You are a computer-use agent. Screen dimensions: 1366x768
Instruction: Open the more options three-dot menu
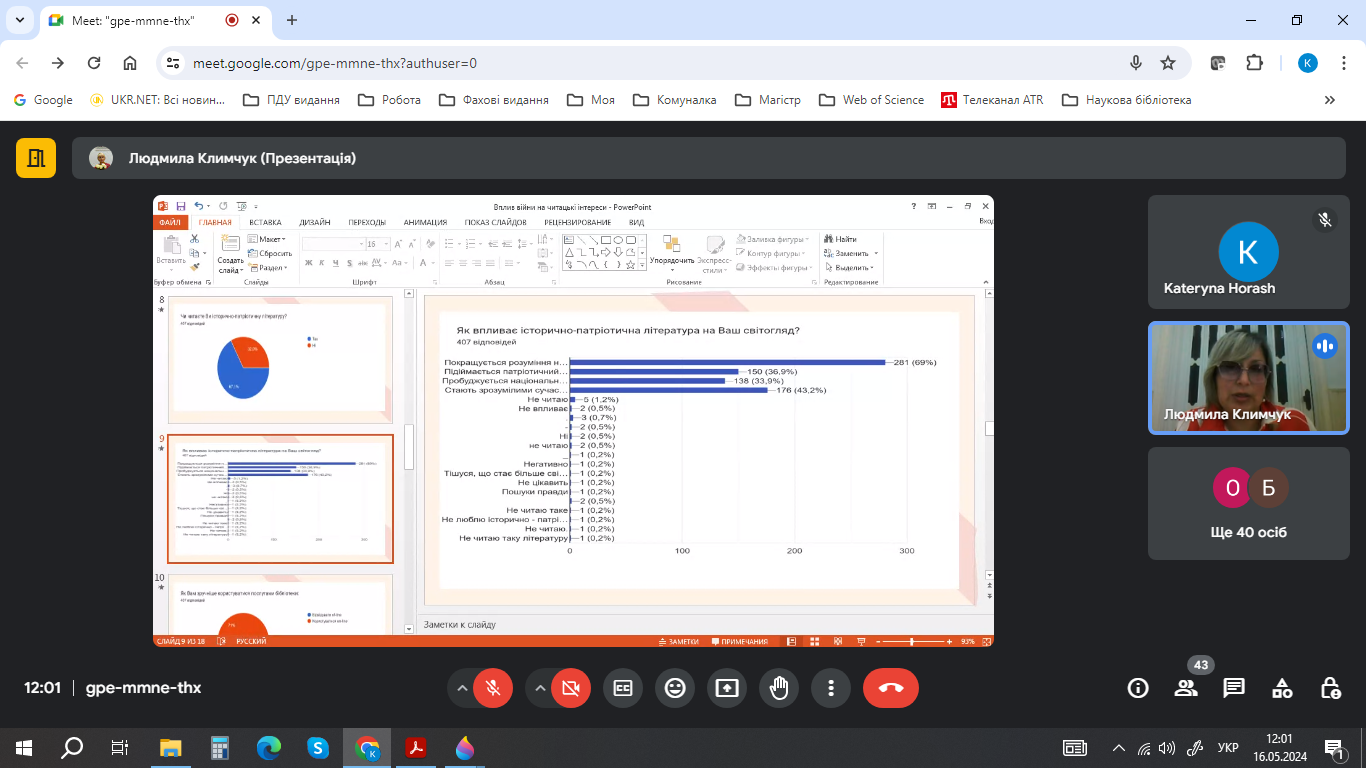[x=831, y=688]
